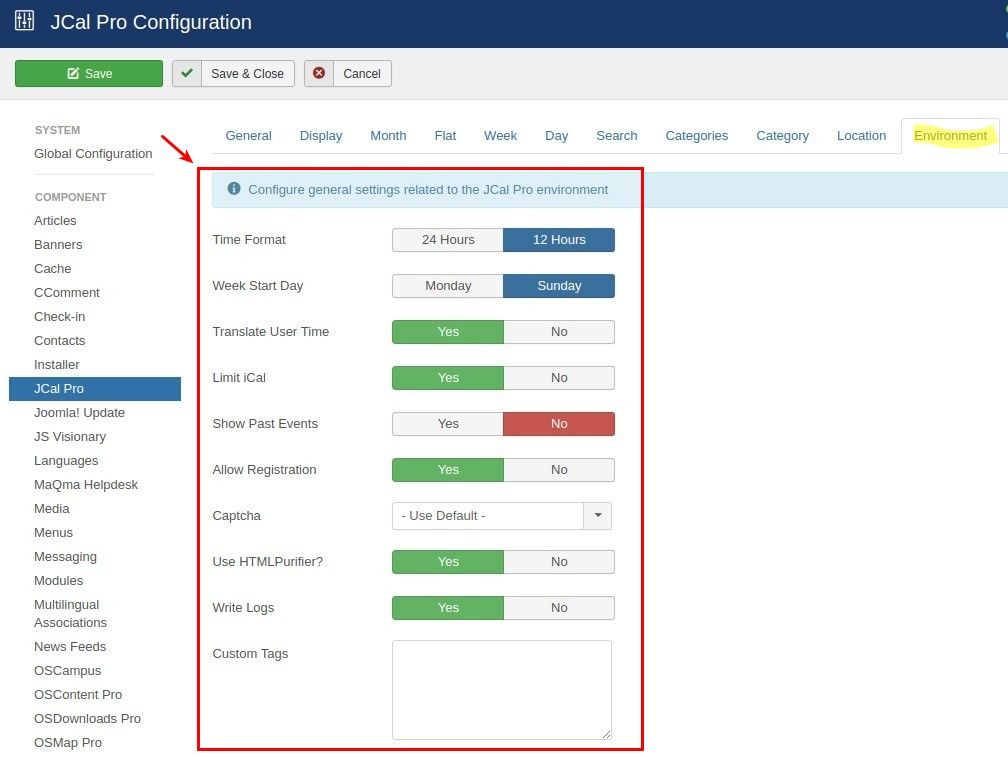Set Show Past Events to No
The height and width of the screenshot is (757, 1008).
(x=559, y=423)
